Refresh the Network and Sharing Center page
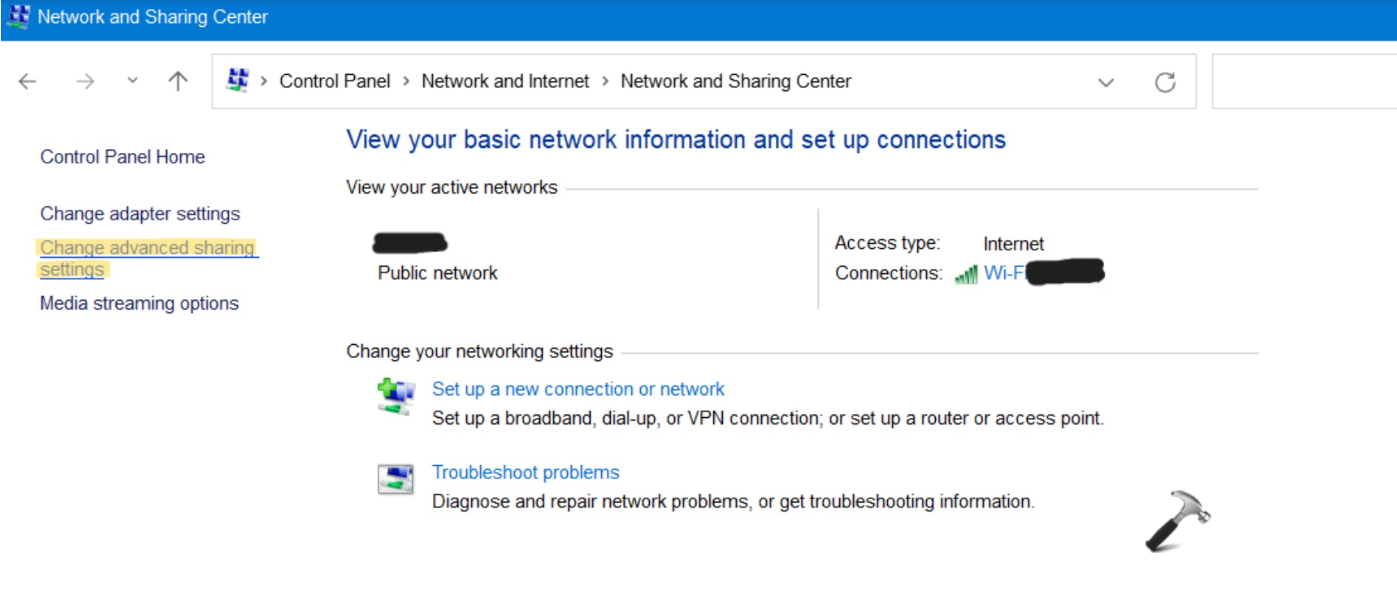The height and width of the screenshot is (603, 1397). coord(1165,82)
